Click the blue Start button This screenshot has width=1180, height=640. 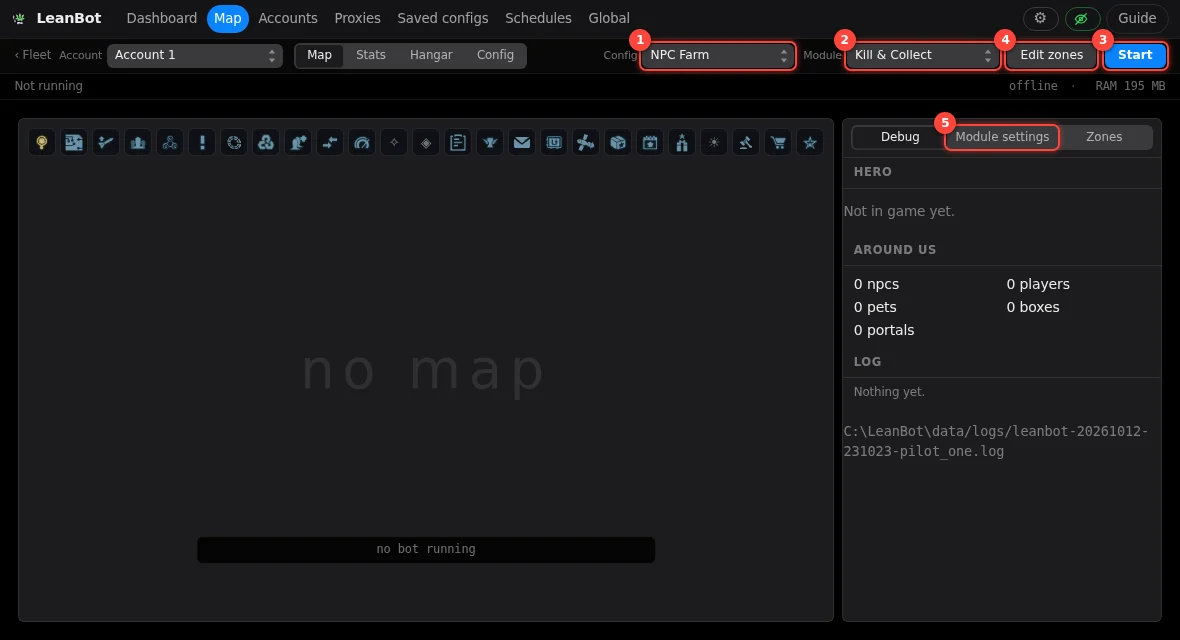click(1135, 55)
